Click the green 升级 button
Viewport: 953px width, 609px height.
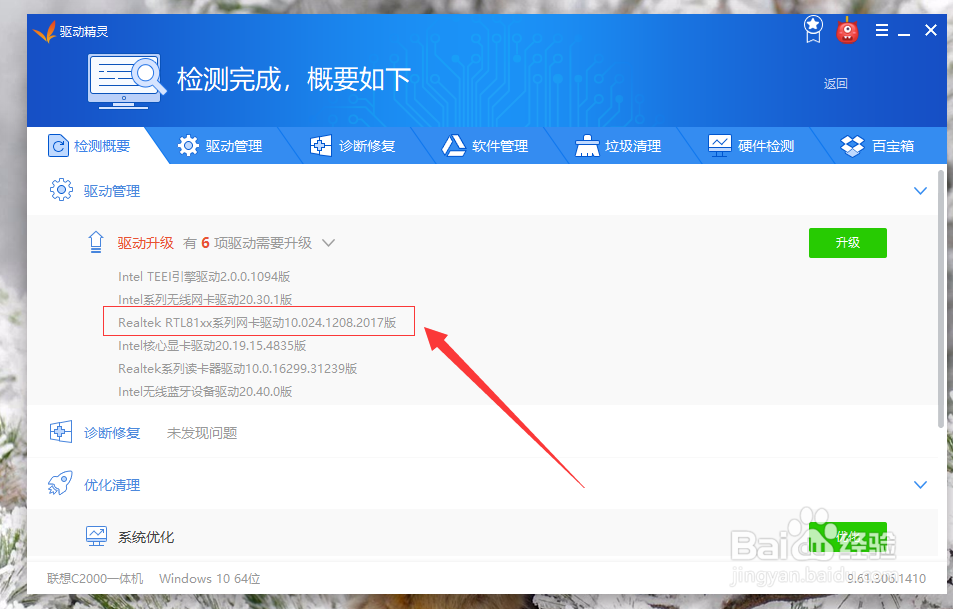pos(847,242)
